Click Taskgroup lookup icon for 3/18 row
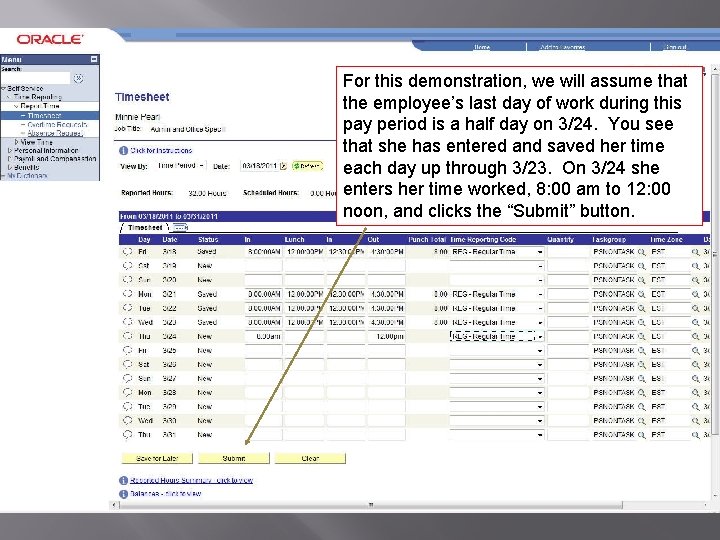 (641, 252)
